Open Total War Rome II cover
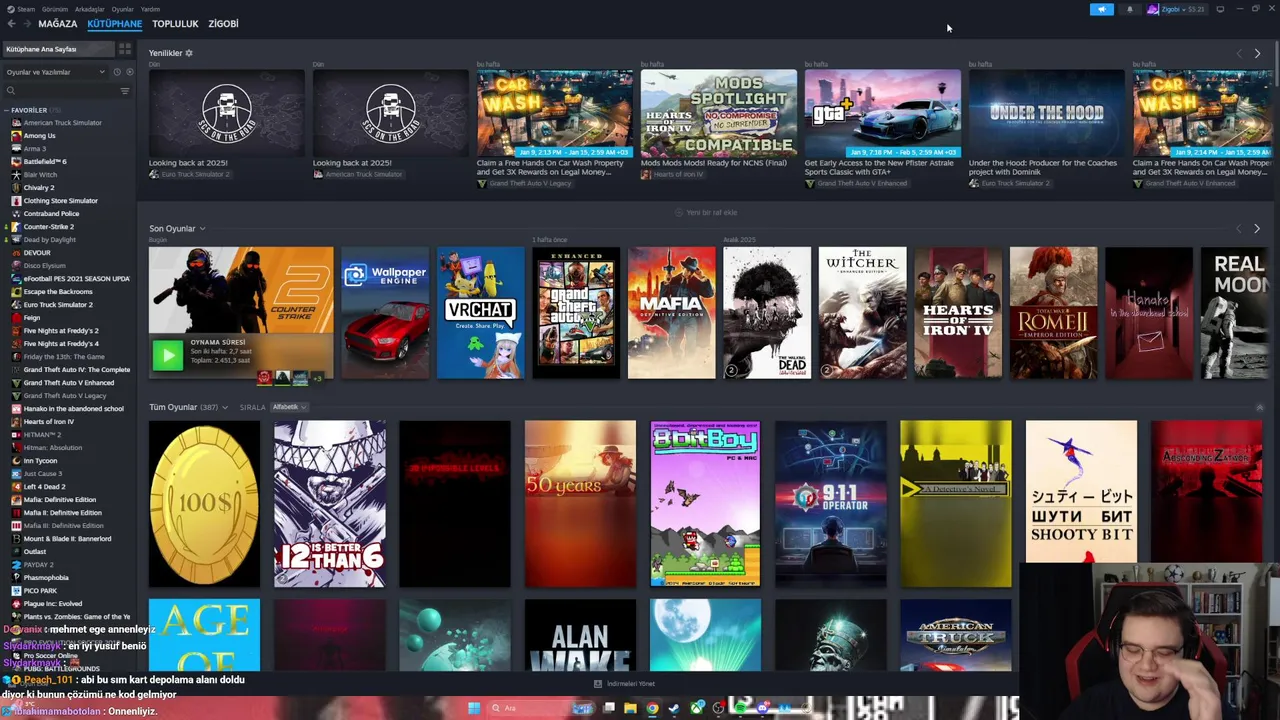 click(1053, 313)
